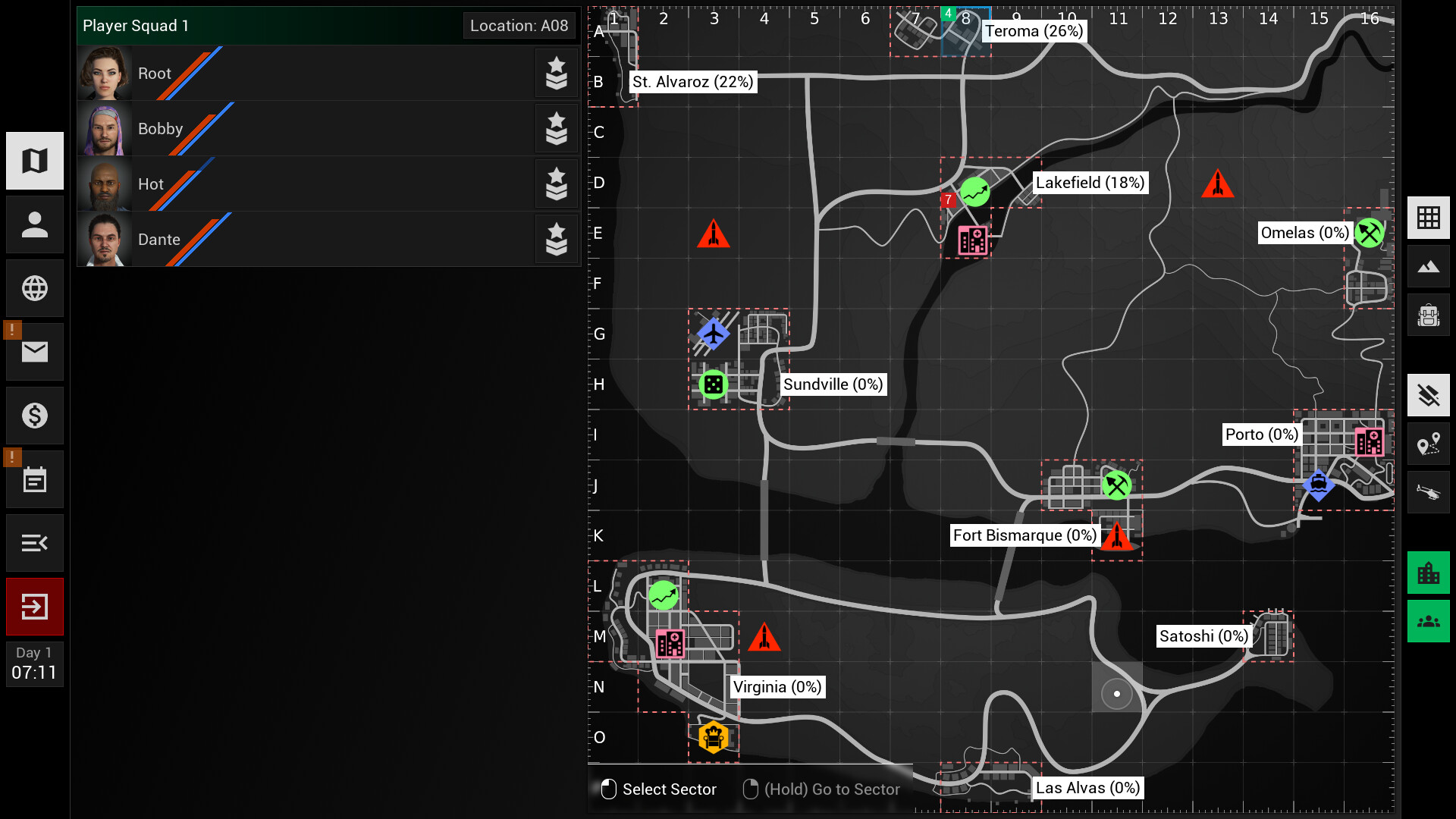
Task: Expand Root's rank details chevron
Action: 557,74
